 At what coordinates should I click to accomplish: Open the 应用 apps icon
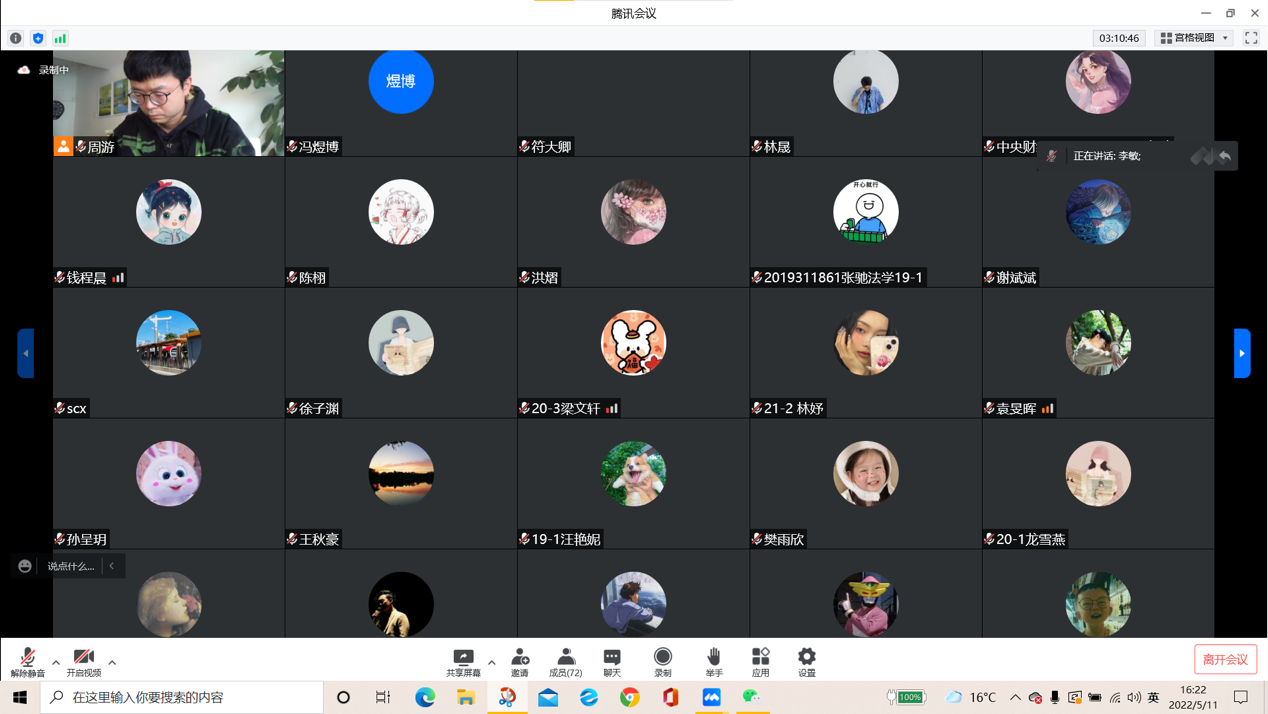(760, 661)
